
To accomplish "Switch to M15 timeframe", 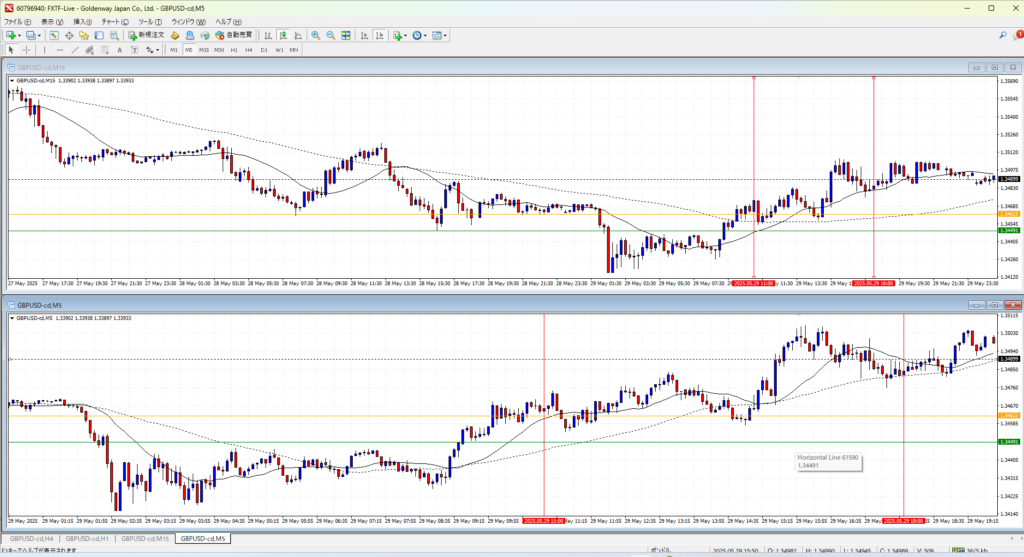I will click(203, 50).
